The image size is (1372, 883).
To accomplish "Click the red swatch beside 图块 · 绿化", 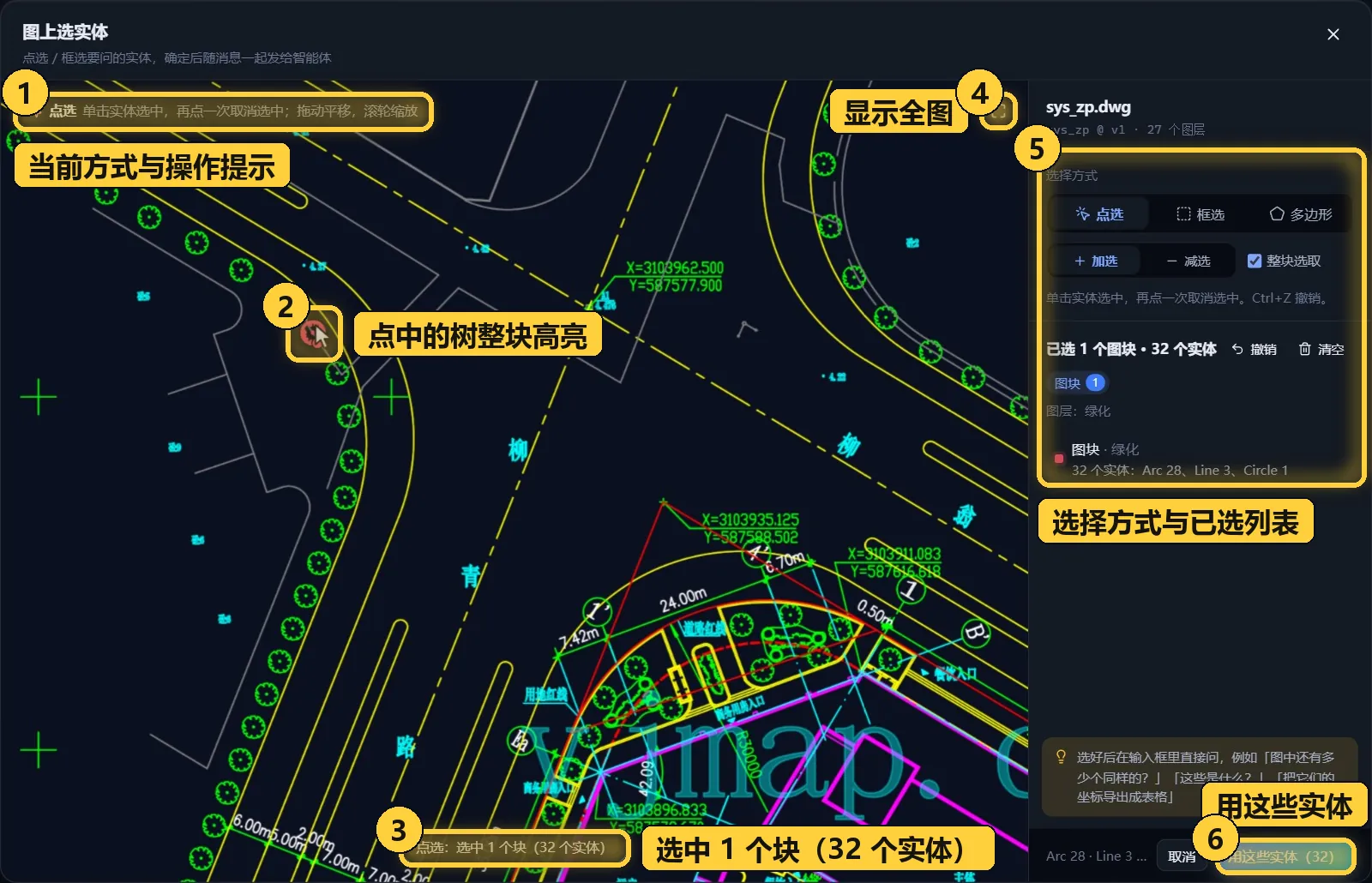I will [x=1059, y=459].
